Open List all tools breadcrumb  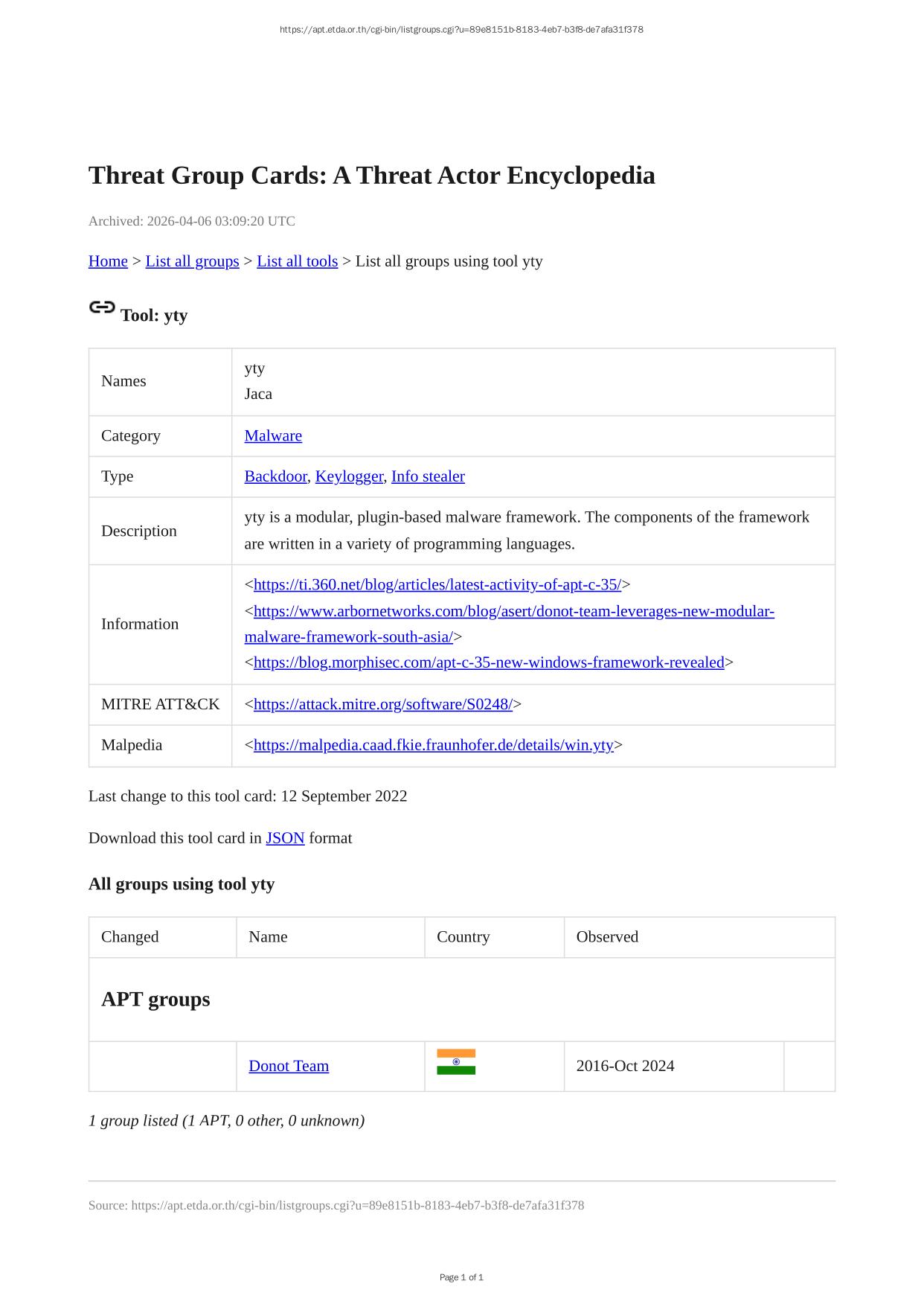pos(297,261)
